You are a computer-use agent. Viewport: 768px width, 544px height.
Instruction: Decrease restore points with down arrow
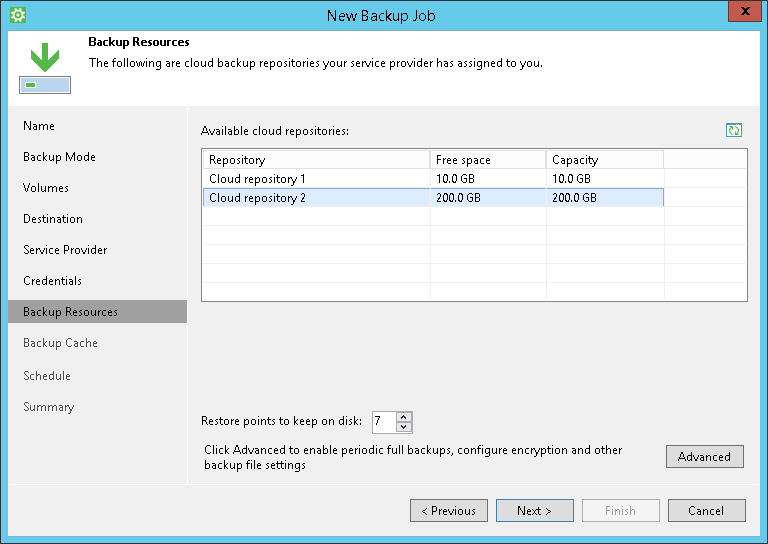point(404,427)
